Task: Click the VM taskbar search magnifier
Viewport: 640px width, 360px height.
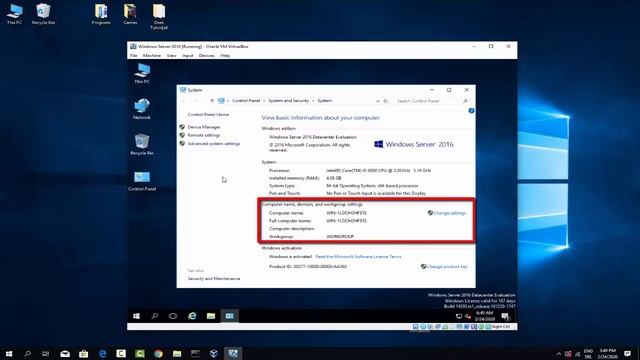Action: tap(155, 316)
